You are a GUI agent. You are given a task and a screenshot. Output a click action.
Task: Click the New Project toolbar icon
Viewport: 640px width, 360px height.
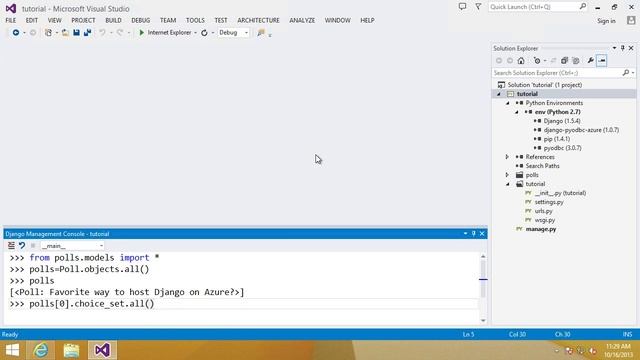pyautogui.click(x=49, y=33)
